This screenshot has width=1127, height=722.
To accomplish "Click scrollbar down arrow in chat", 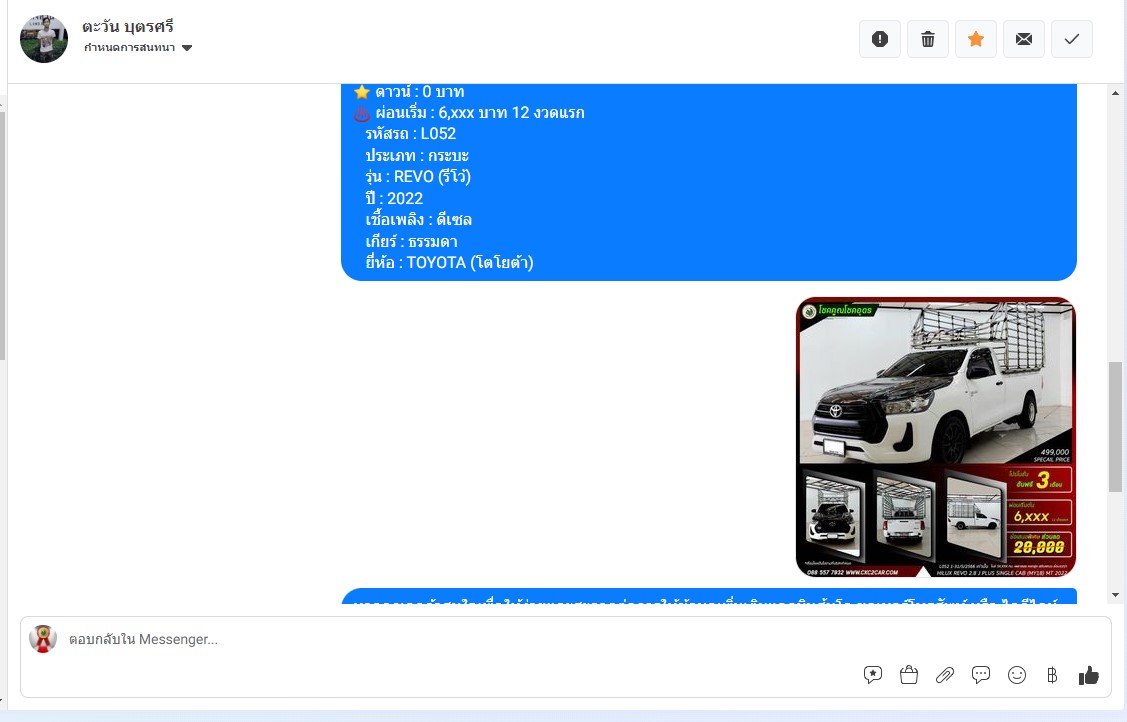I will [1116, 595].
